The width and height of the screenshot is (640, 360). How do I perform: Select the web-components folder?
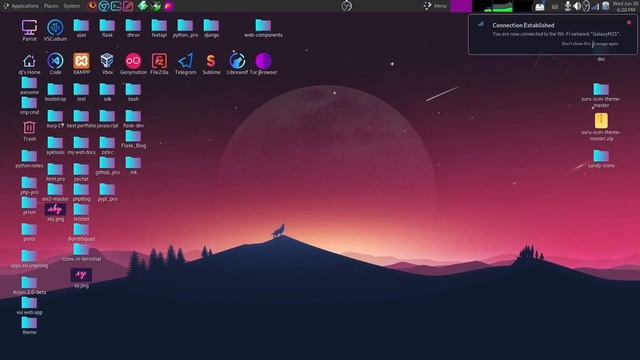[263, 29]
